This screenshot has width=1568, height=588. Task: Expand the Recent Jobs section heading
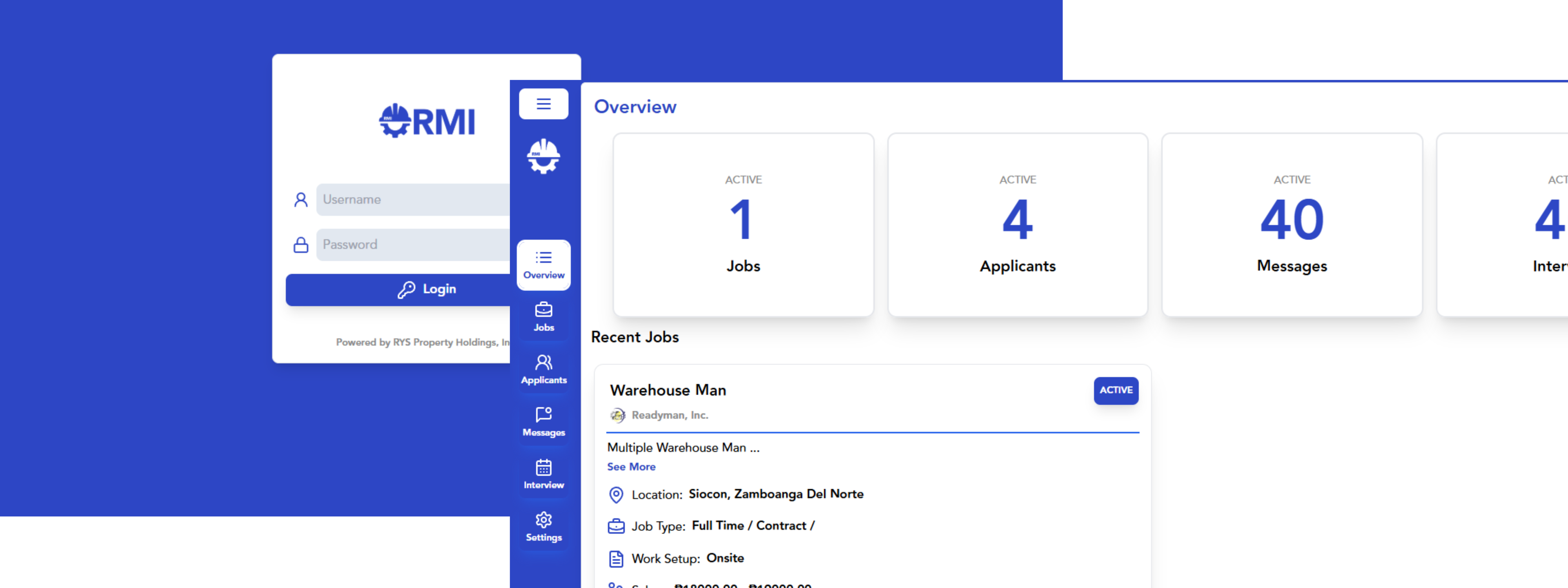point(635,337)
